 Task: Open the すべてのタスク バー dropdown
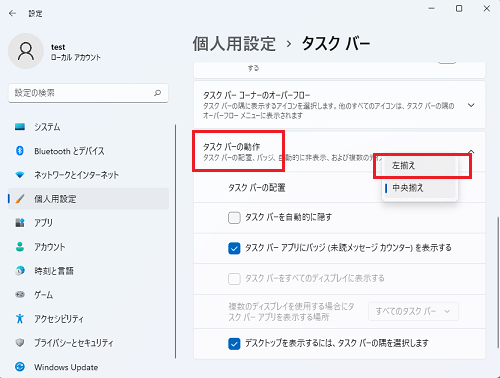413,311
